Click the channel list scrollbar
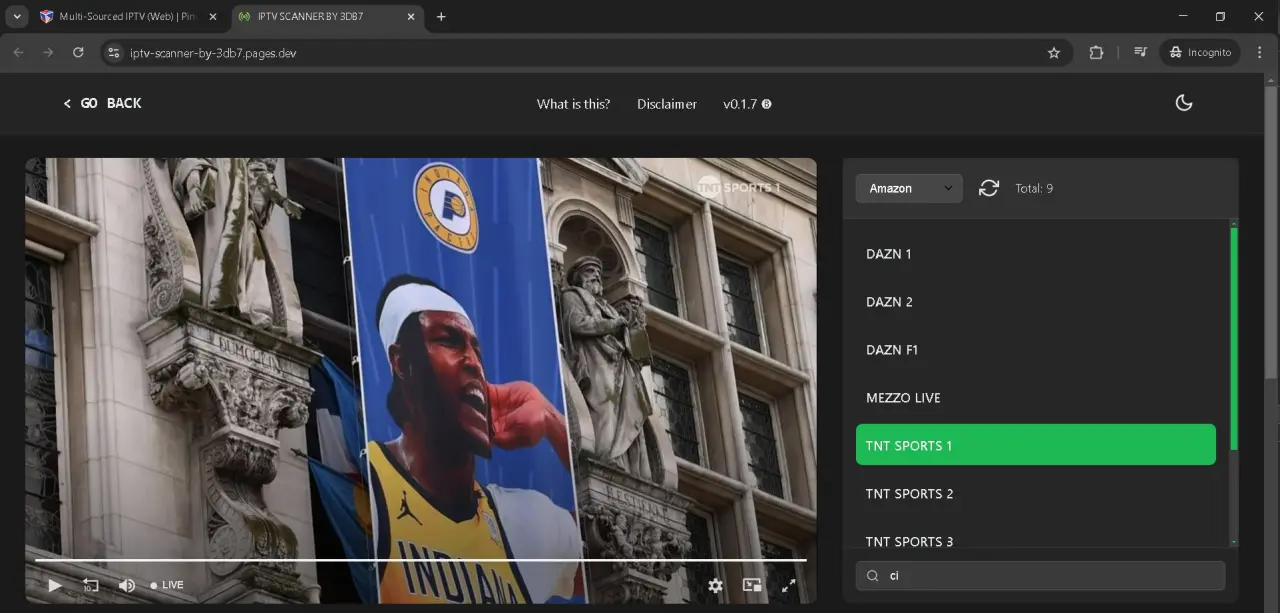 coord(1234,339)
